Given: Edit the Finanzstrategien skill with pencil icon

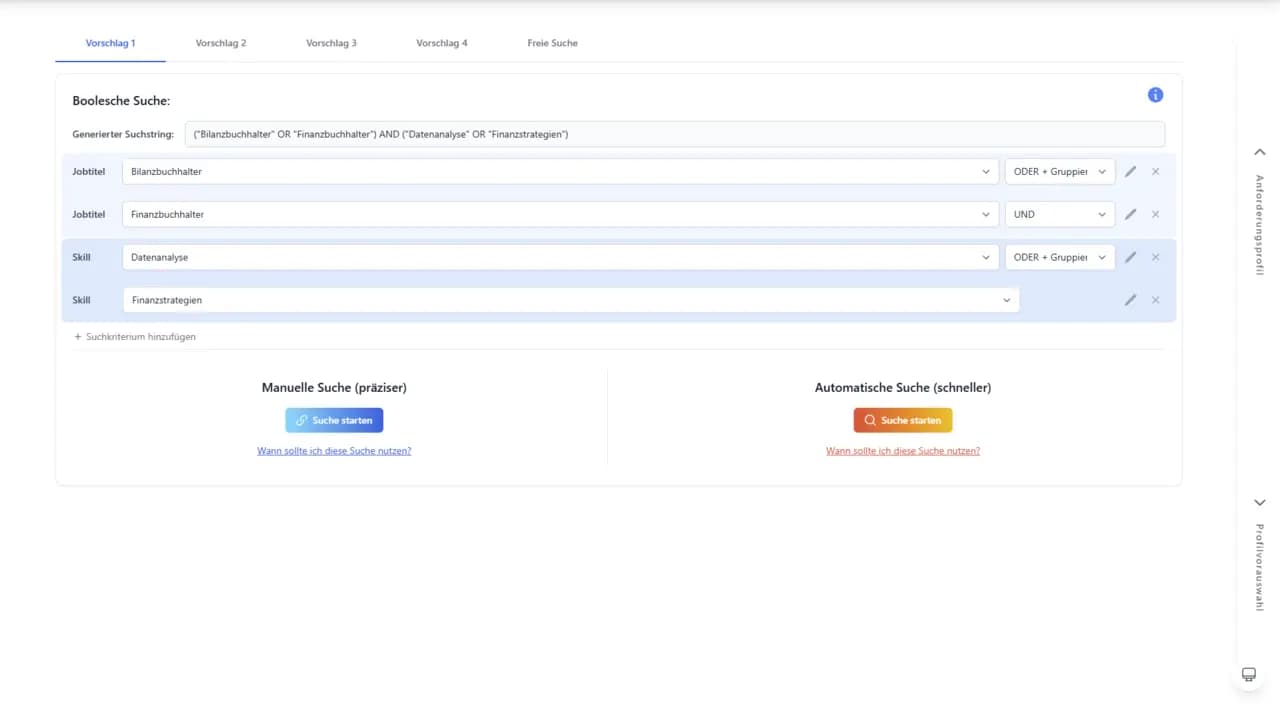Looking at the screenshot, I should click(1130, 300).
